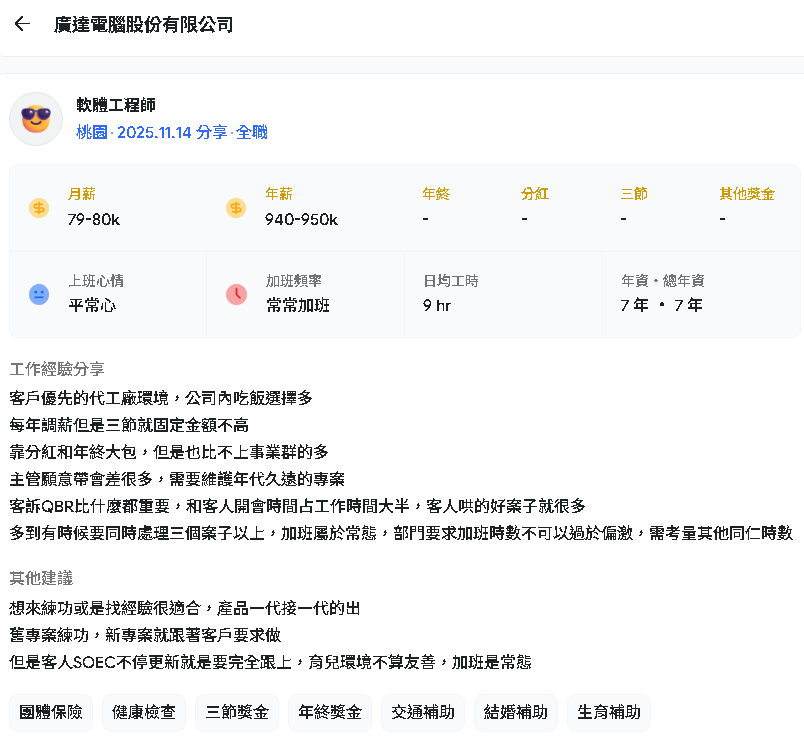The height and width of the screenshot is (746, 804).
Task: Click the 廣達電腦股份有限公司 page title
Action: (144, 24)
